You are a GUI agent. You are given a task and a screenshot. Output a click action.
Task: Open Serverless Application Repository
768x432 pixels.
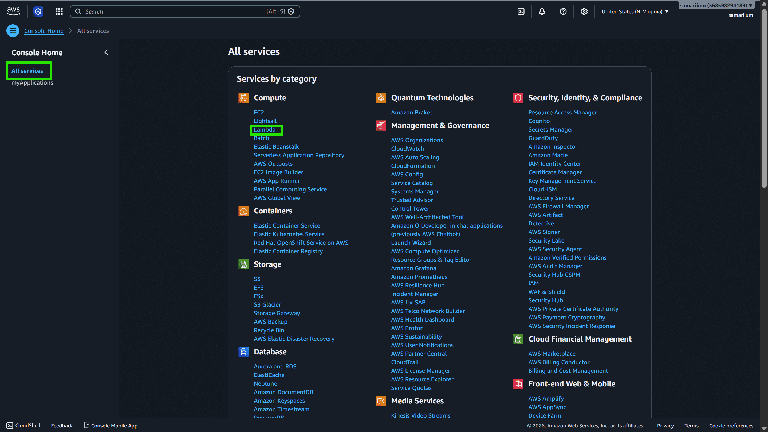299,155
